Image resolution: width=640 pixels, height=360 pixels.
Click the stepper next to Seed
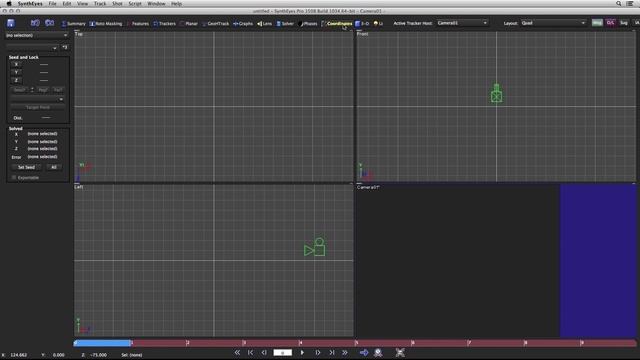(x=32, y=90)
